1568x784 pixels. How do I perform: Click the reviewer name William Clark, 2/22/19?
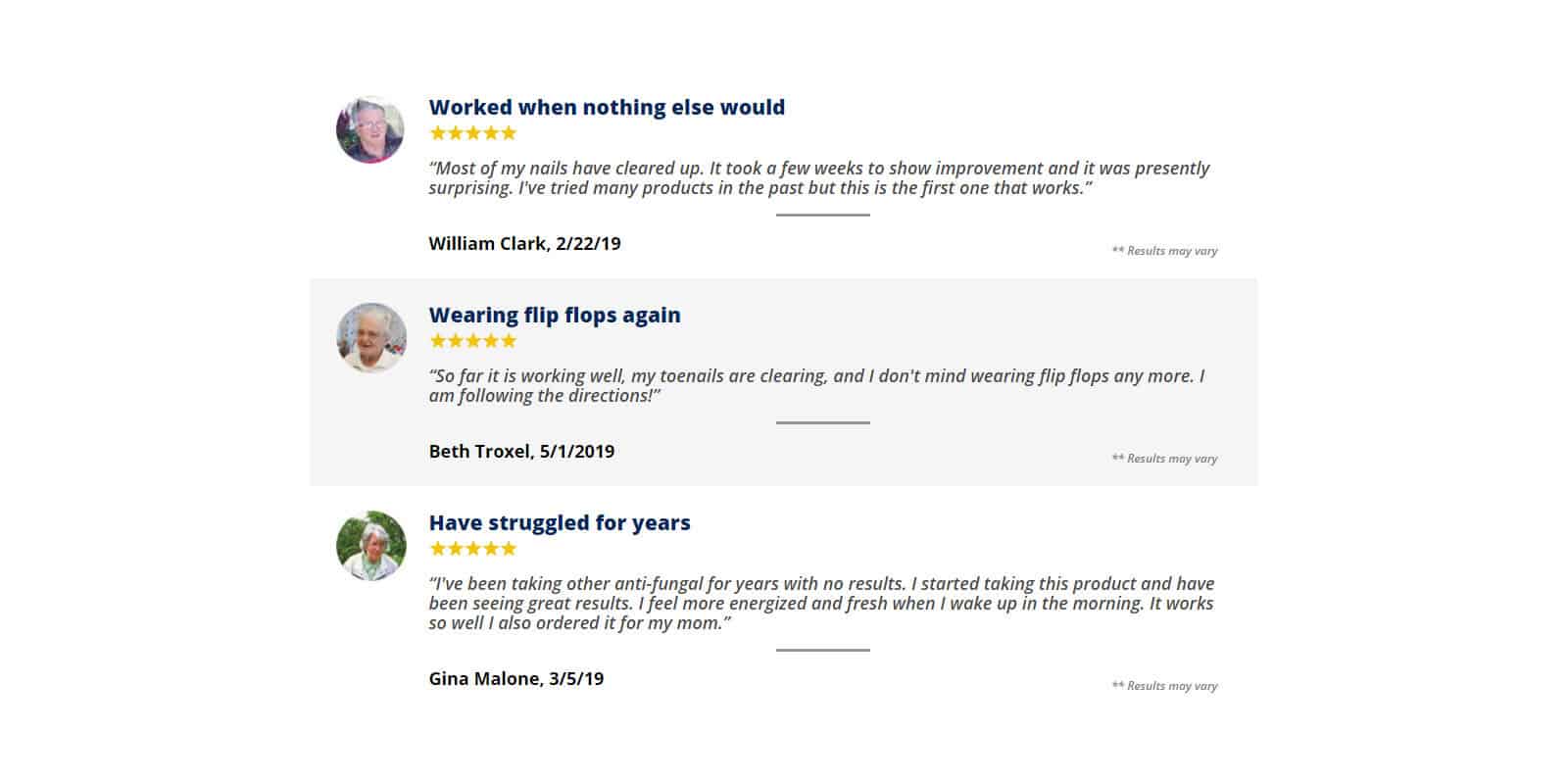tap(524, 244)
